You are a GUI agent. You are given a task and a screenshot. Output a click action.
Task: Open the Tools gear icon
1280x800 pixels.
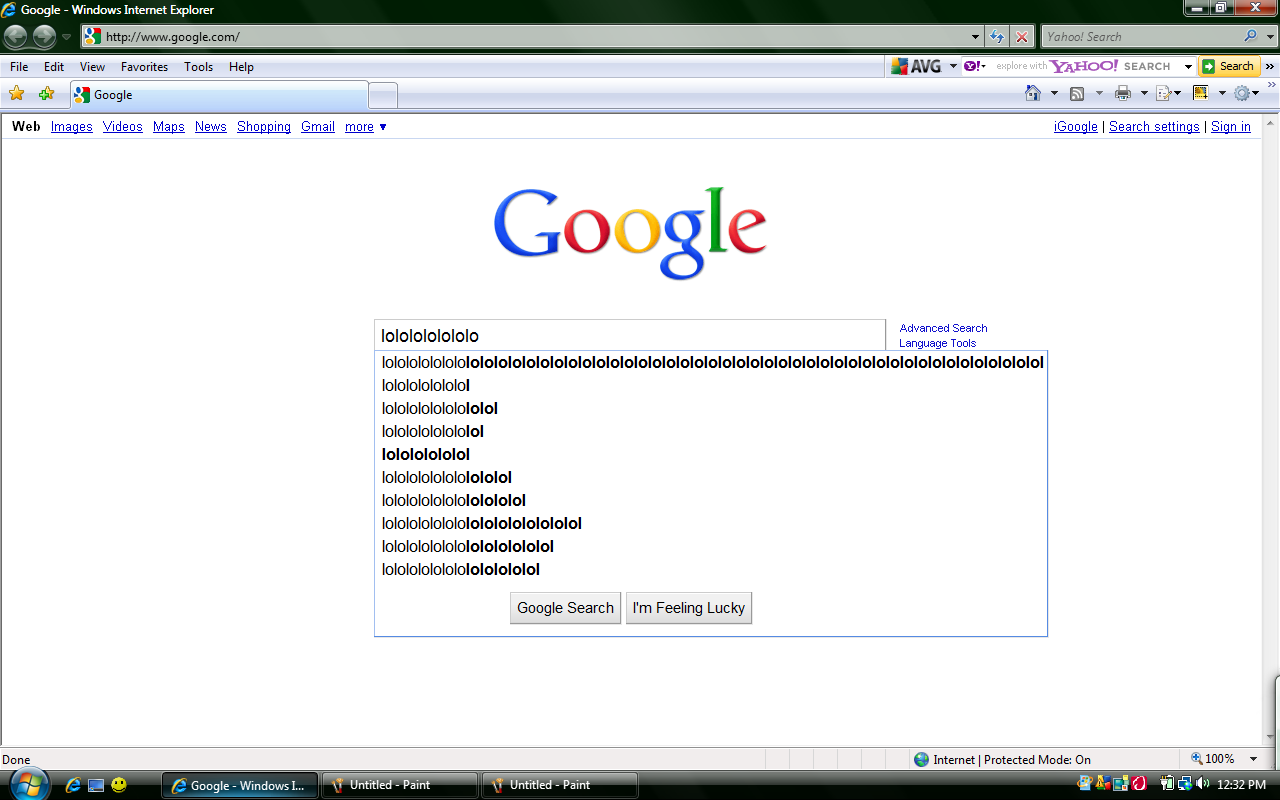1243,92
